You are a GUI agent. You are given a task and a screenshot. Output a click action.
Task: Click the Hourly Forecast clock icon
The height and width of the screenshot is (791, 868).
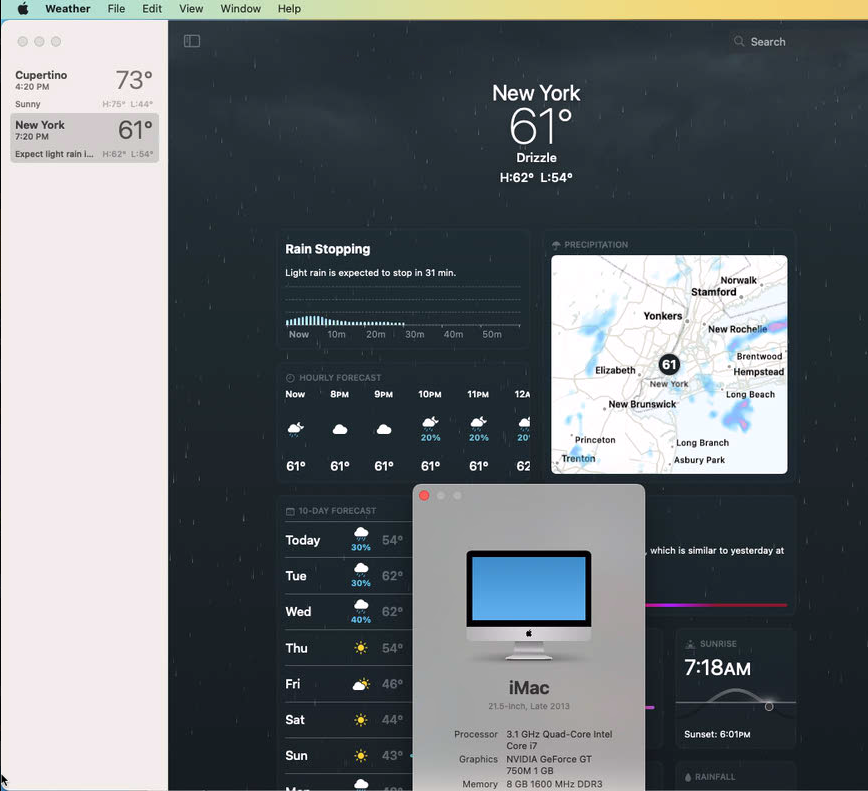(x=290, y=378)
